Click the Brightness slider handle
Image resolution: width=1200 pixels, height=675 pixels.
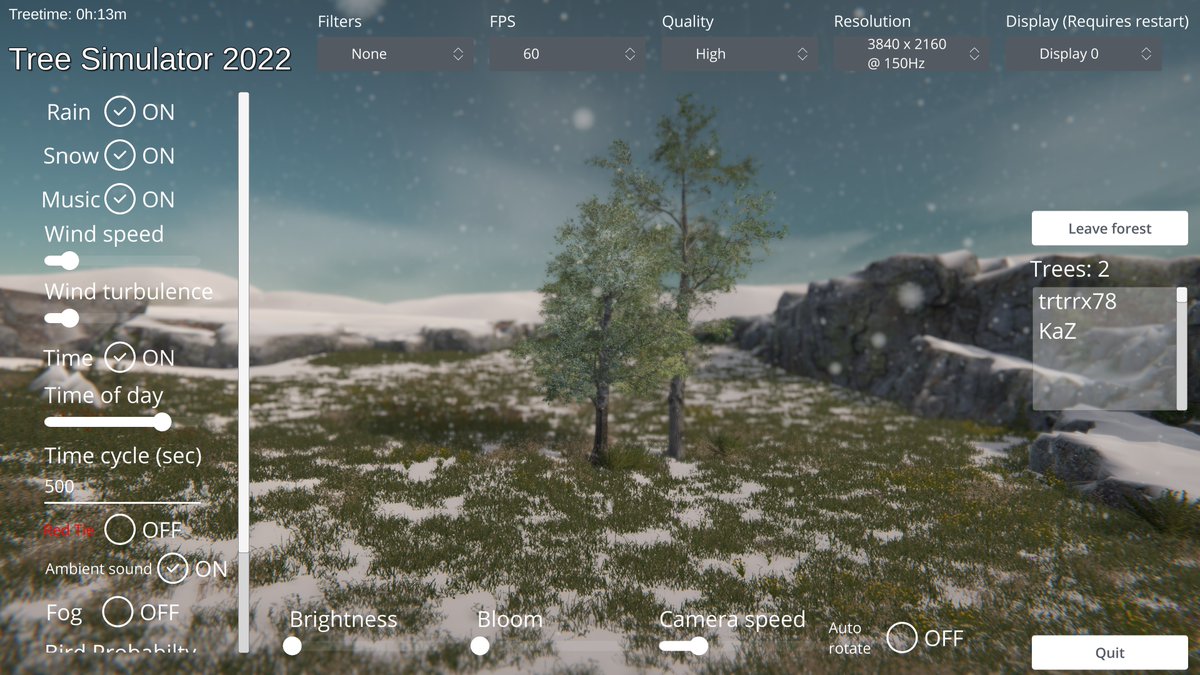click(292, 646)
